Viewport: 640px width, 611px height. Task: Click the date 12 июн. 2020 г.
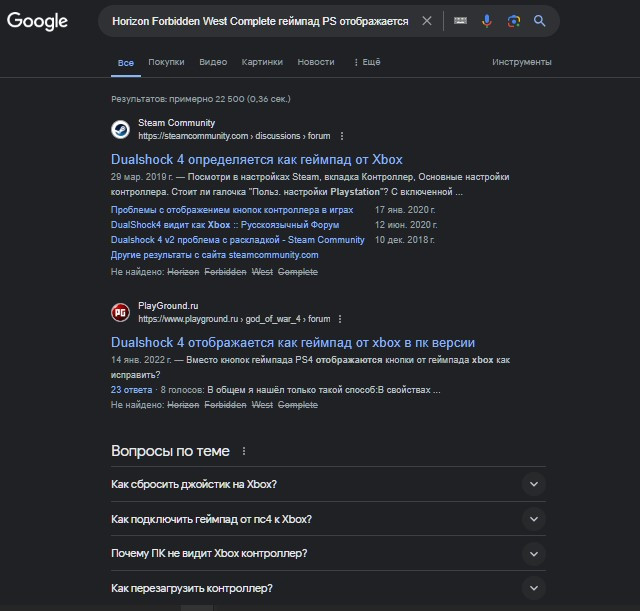pos(406,225)
